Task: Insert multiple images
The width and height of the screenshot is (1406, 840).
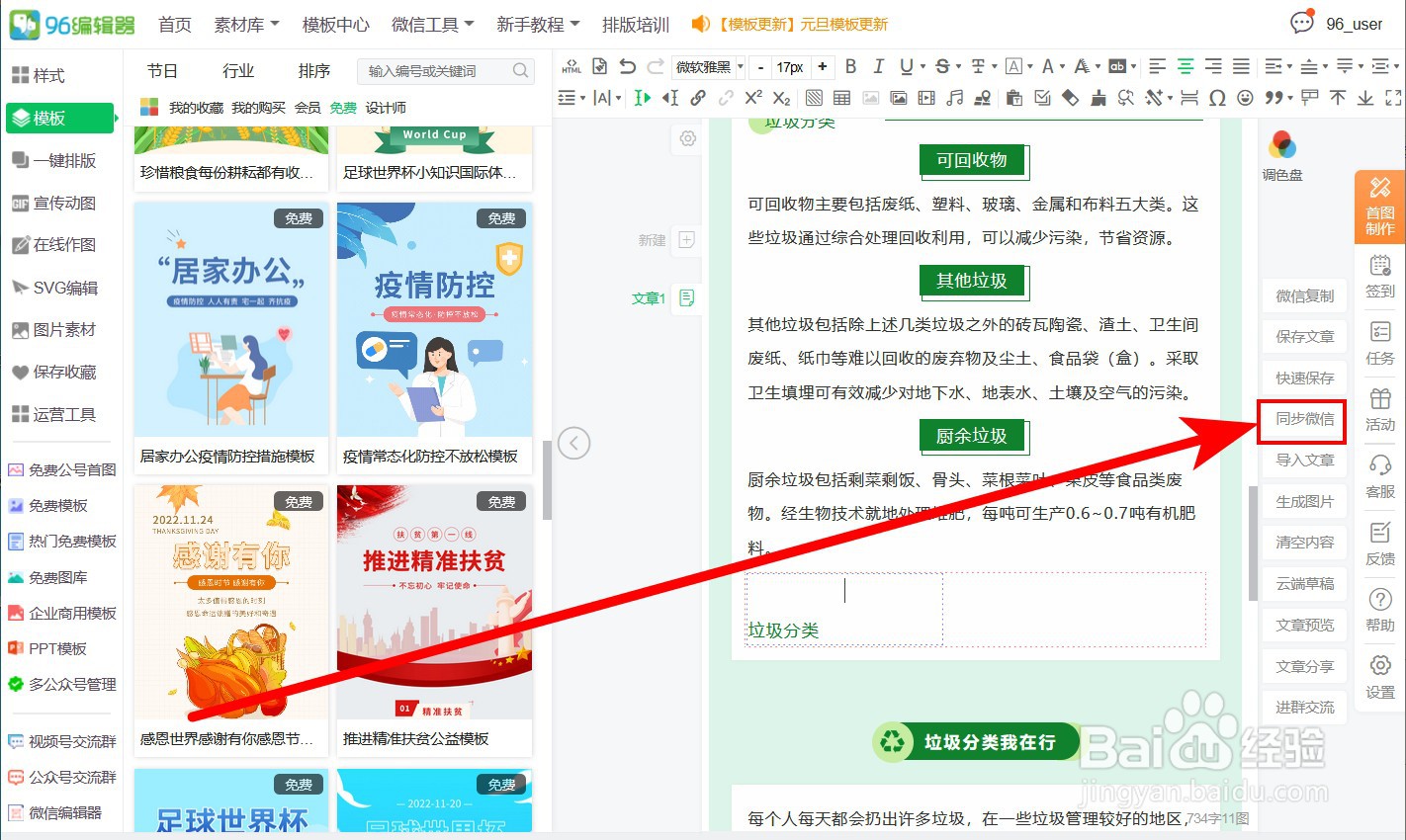Action: point(898,98)
